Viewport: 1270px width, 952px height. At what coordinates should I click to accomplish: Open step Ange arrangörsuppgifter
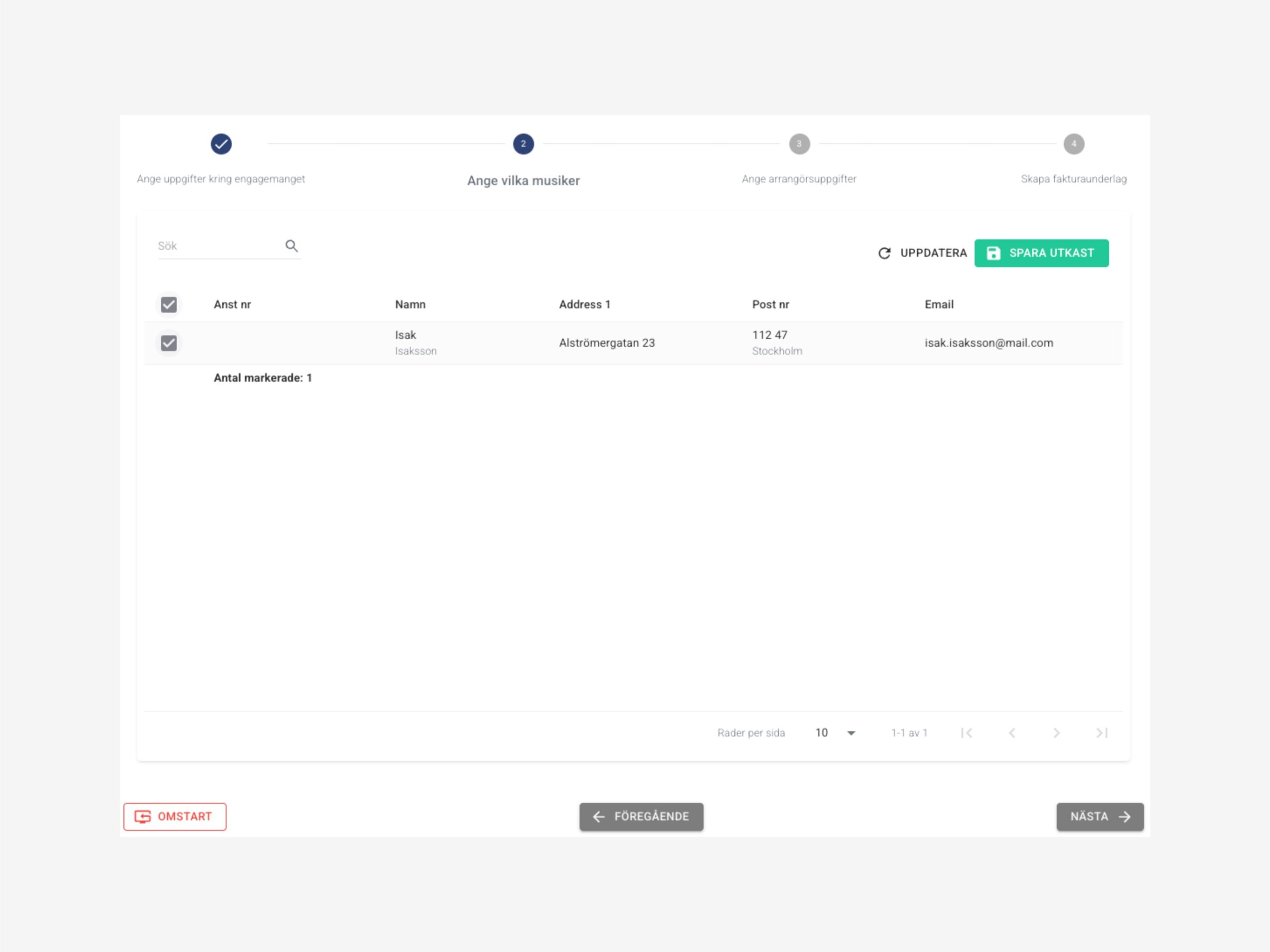pos(799,179)
